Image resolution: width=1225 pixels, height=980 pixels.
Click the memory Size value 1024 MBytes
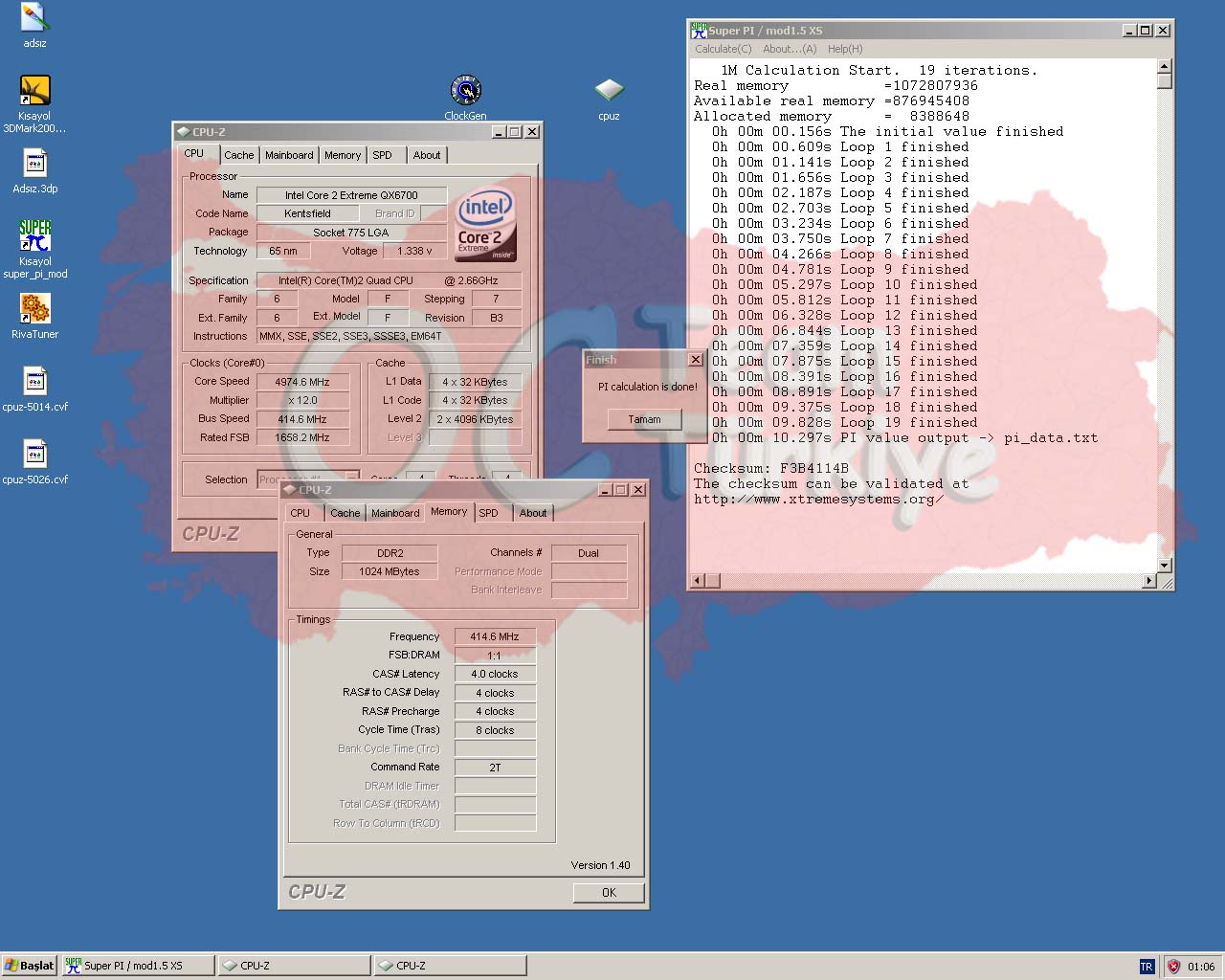[x=390, y=571]
